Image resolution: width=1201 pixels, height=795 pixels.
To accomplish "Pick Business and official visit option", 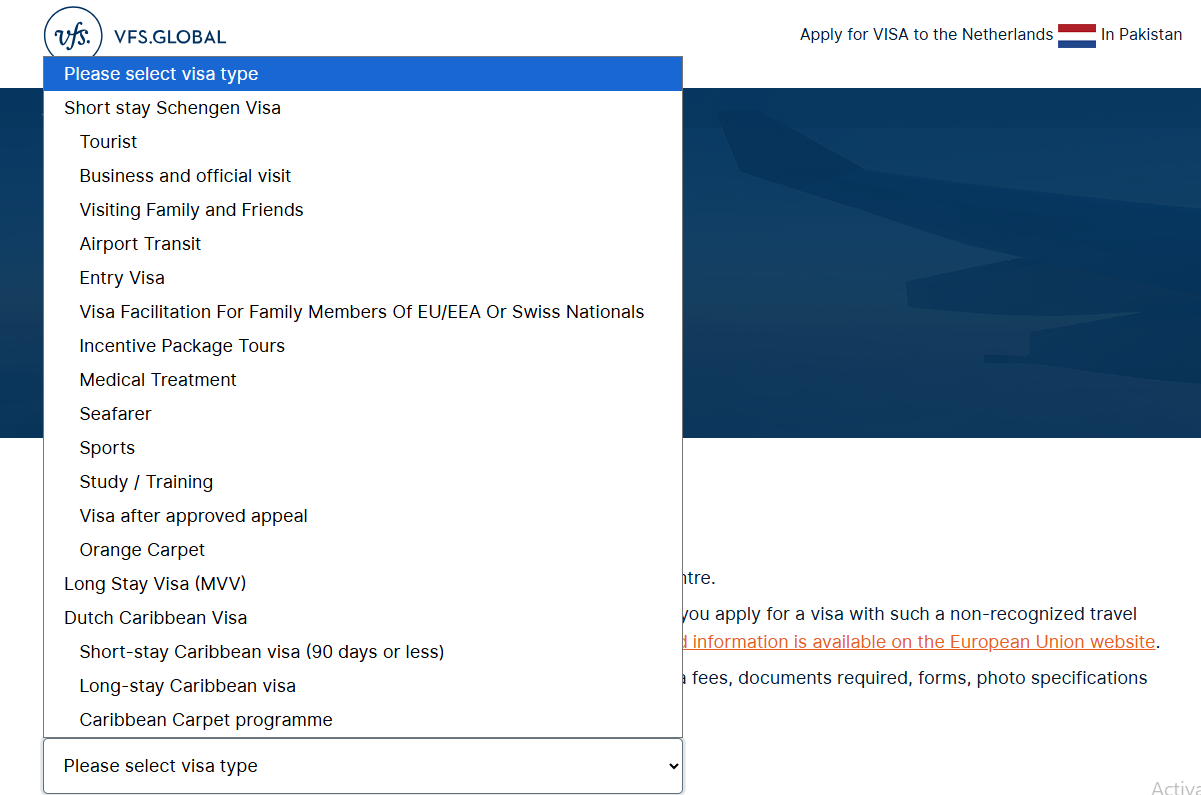I will (x=363, y=176).
